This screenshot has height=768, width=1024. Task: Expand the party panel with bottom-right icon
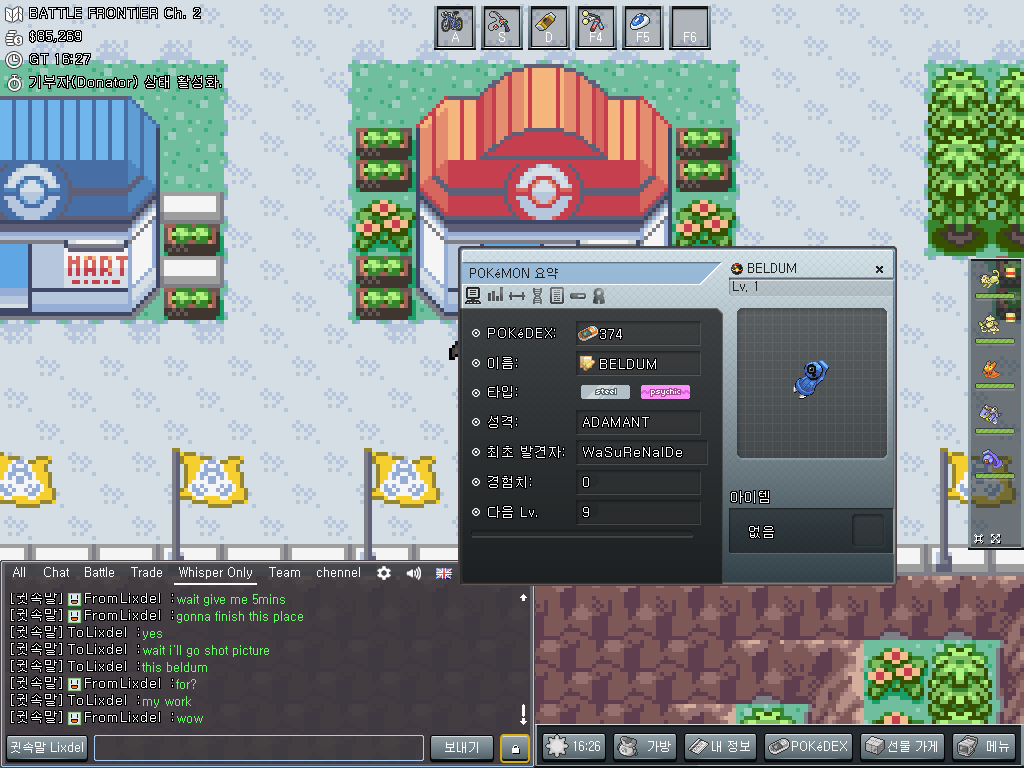click(x=995, y=538)
